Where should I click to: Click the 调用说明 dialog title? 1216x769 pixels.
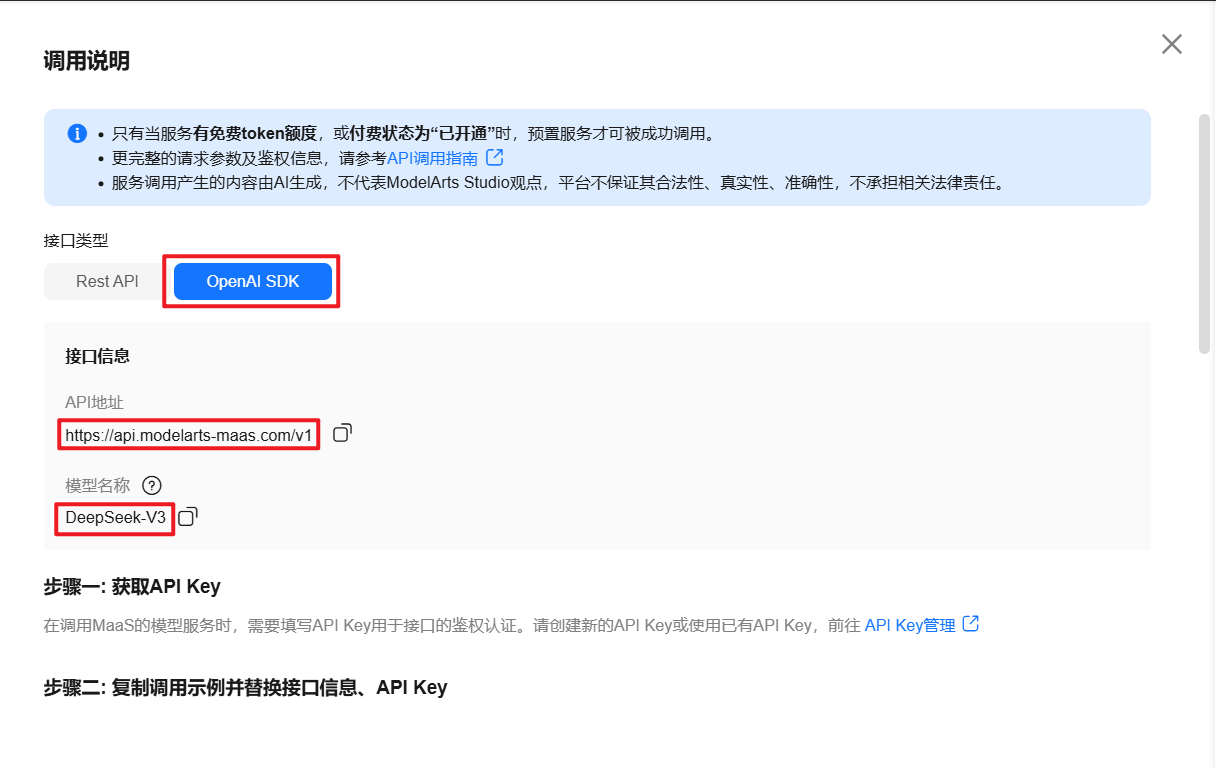(x=86, y=61)
